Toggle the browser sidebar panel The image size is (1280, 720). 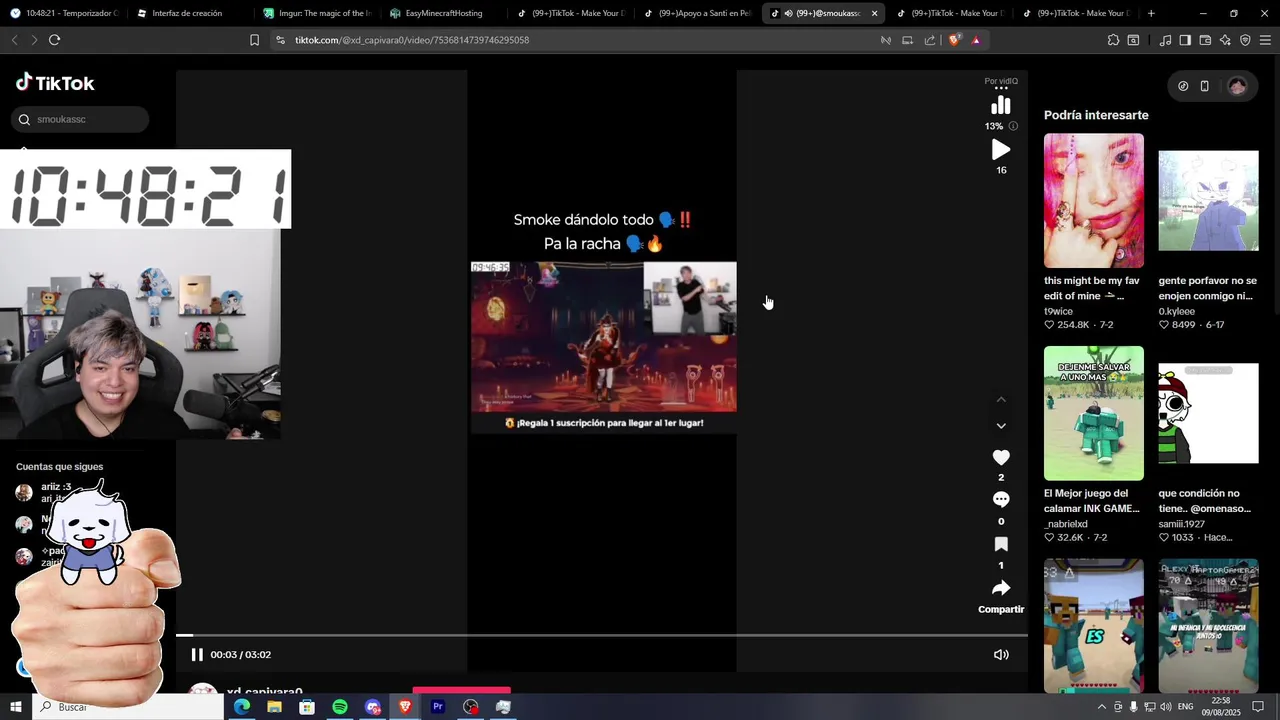1185,40
